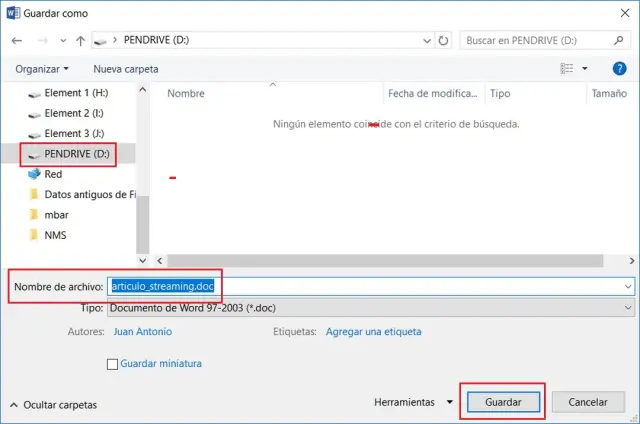Click the refresh button beside address bar
The height and width of the screenshot is (424, 640).
click(444, 41)
